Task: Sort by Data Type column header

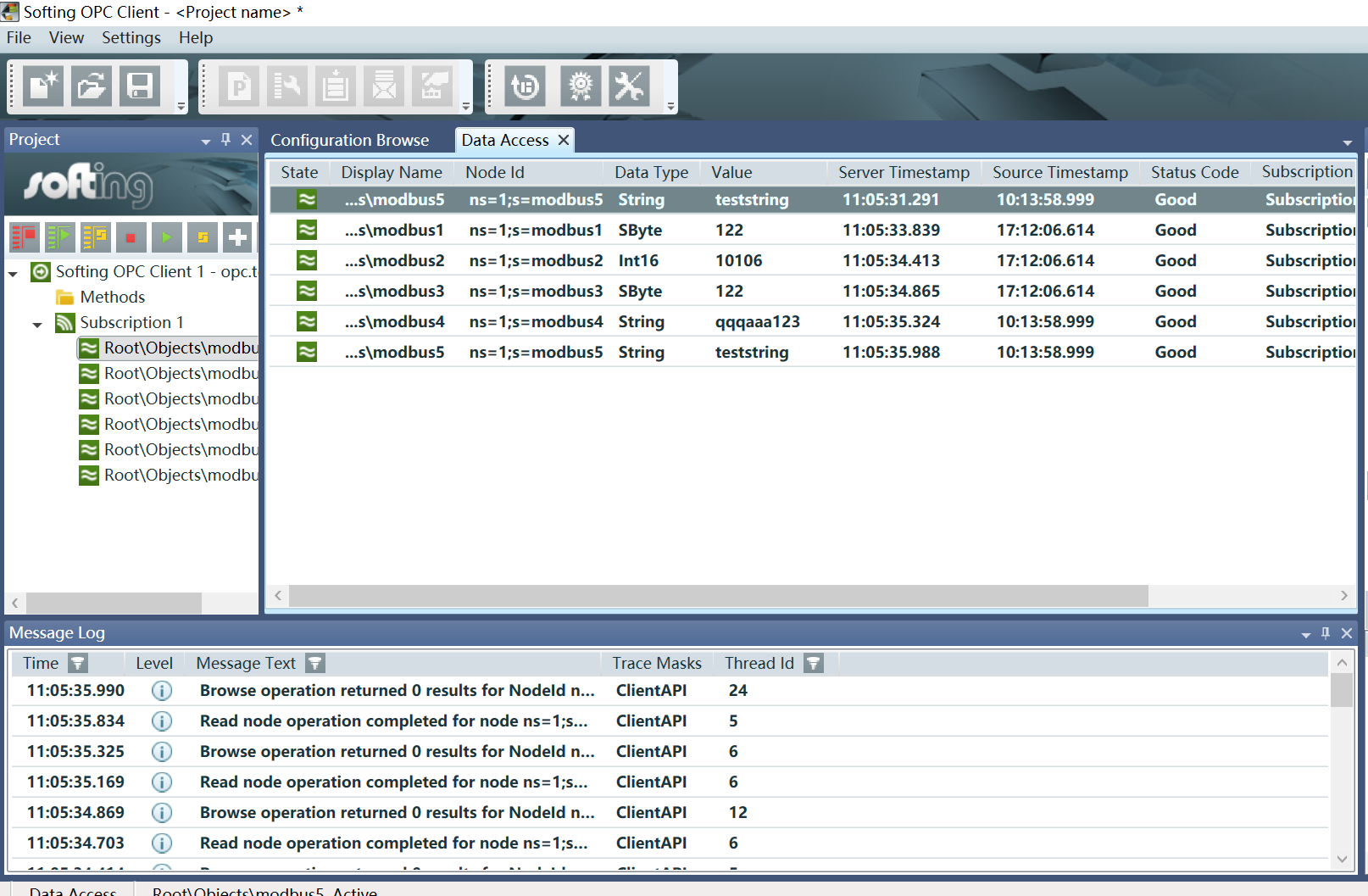Action: pyautogui.click(x=652, y=172)
